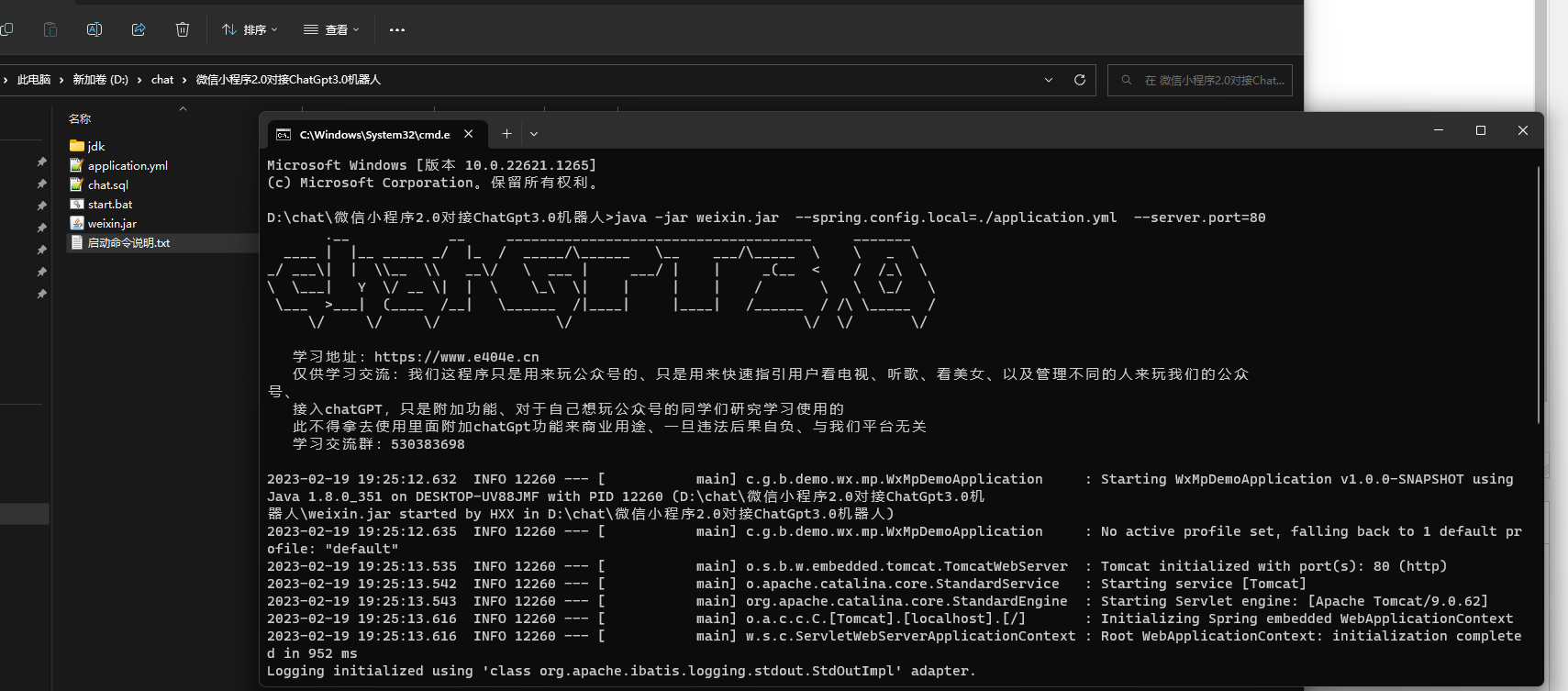Click the rename icon in Explorer toolbar
Image resolution: width=1568 pixels, height=691 pixels.
click(95, 29)
